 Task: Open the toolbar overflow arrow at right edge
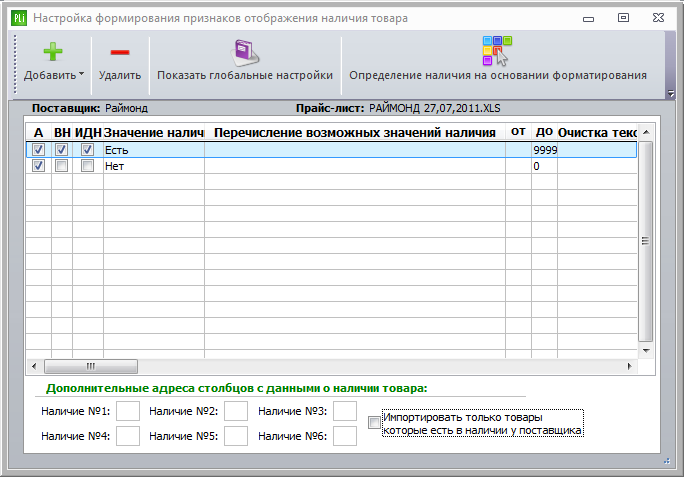pyautogui.click(x=671, y=93)
